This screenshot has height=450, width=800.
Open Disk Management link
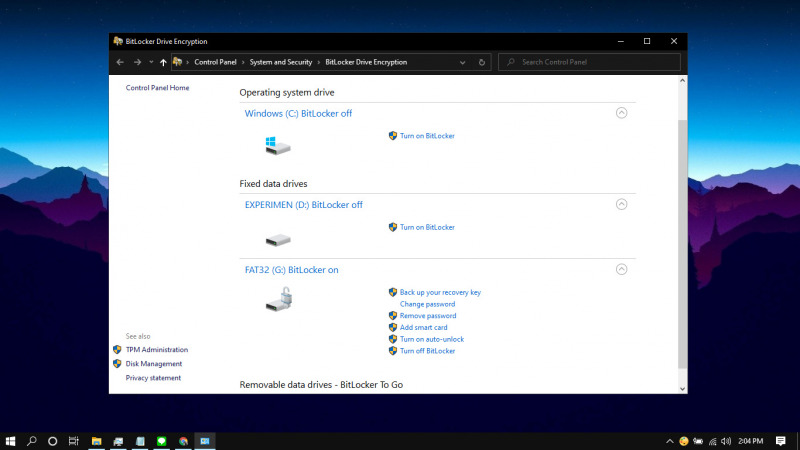pos(154,364)
